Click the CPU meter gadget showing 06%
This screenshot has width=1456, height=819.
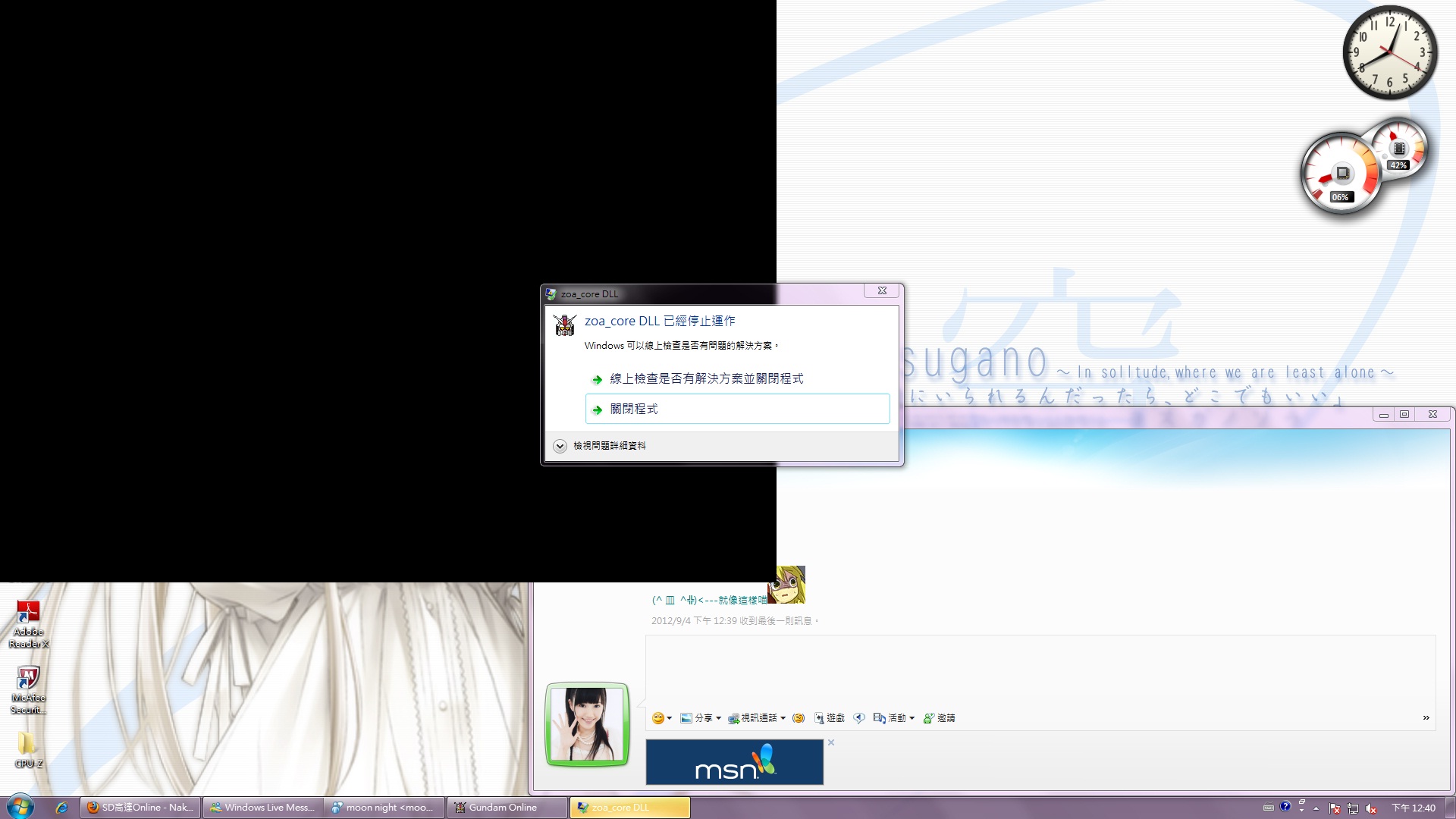pos(1341,174)
